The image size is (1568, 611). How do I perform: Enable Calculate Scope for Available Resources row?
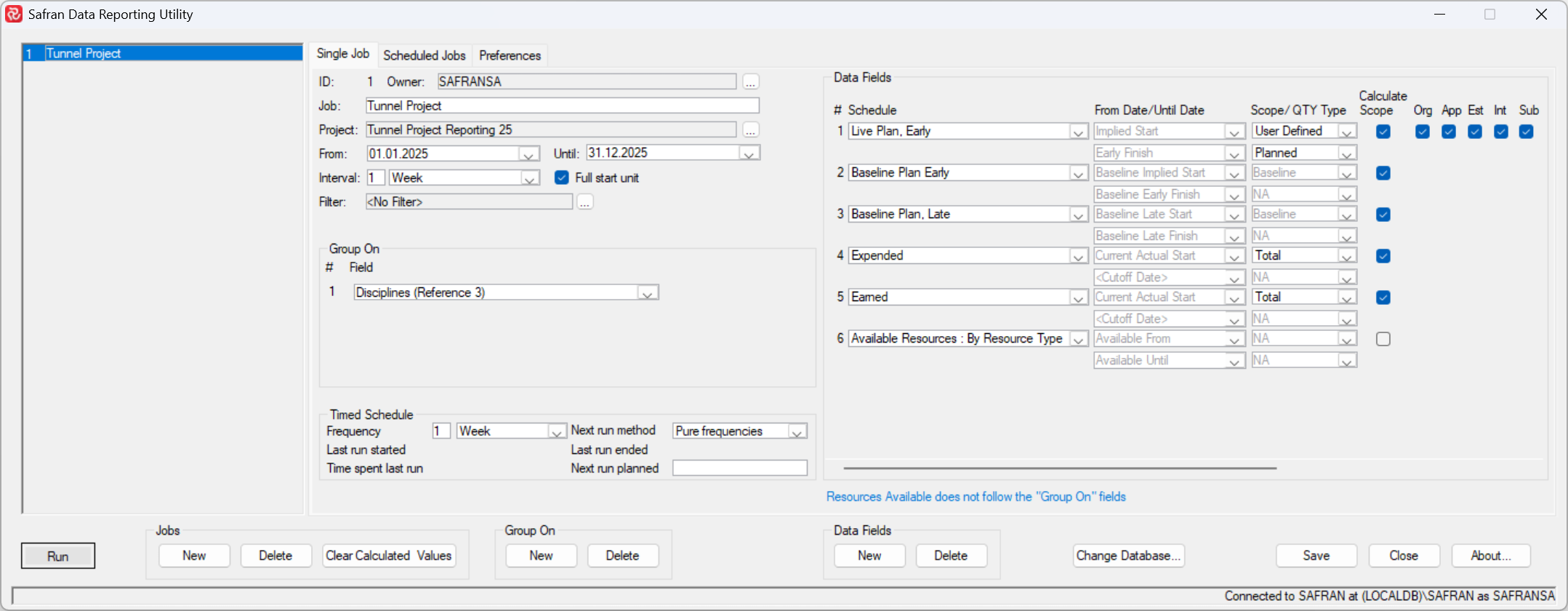coord(1383,339)
